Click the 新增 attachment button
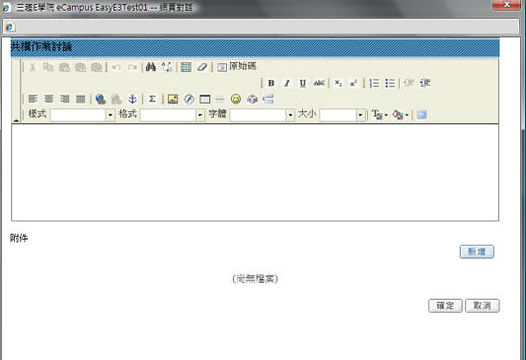Image resolution: width=526 pixels, height=360 pixels. [x=477, y=252]
